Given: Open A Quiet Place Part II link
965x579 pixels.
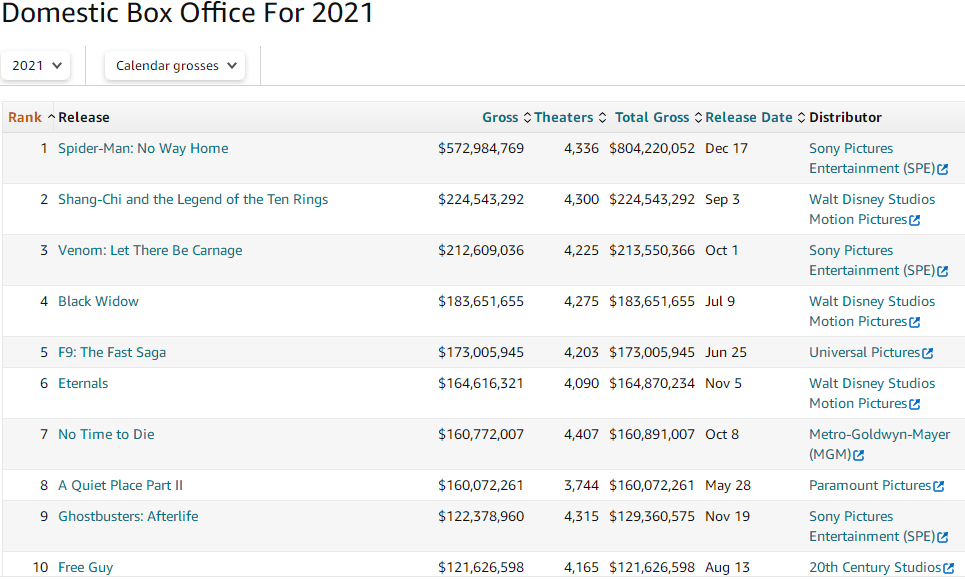Looking at the screenshot, I should point(120,485).
